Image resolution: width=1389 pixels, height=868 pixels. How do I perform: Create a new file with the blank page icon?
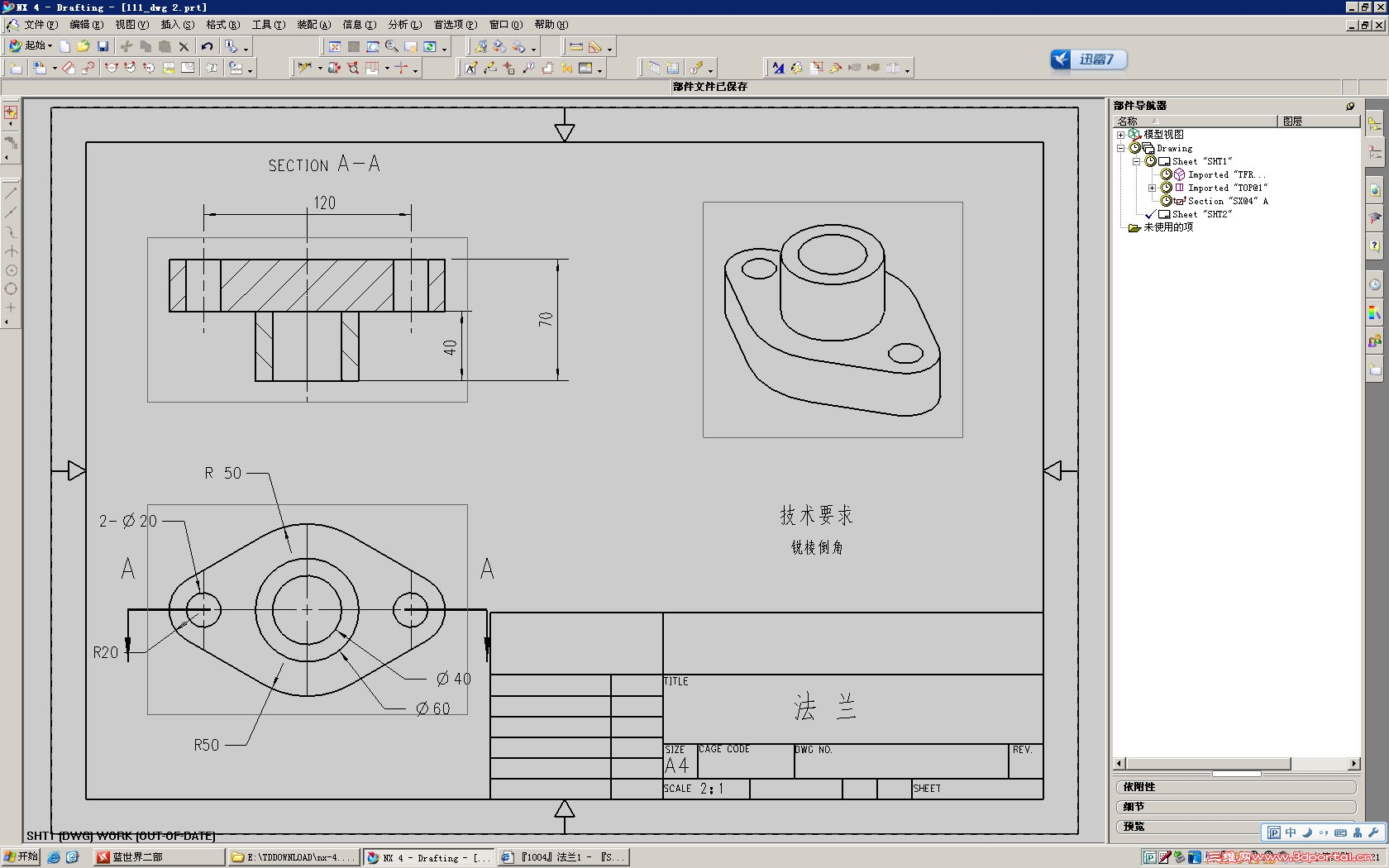coord(65,46)
